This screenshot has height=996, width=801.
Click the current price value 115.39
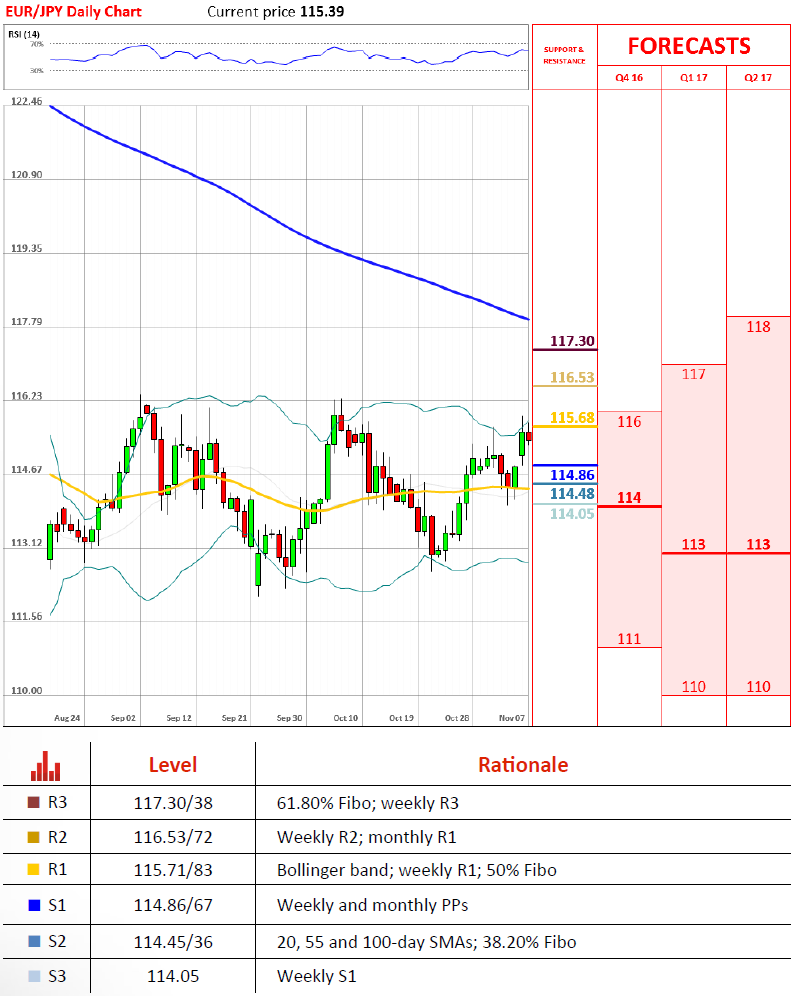coord(322,11)
